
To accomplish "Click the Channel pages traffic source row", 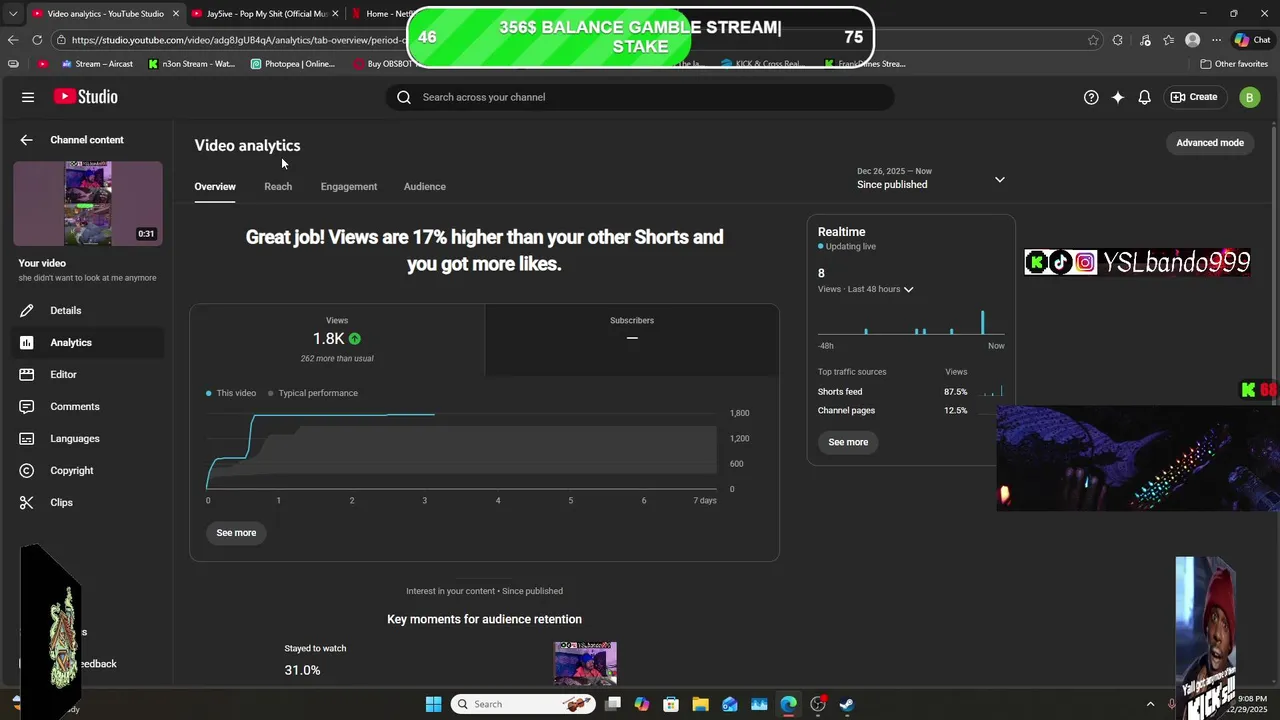I will click(910, 411).
